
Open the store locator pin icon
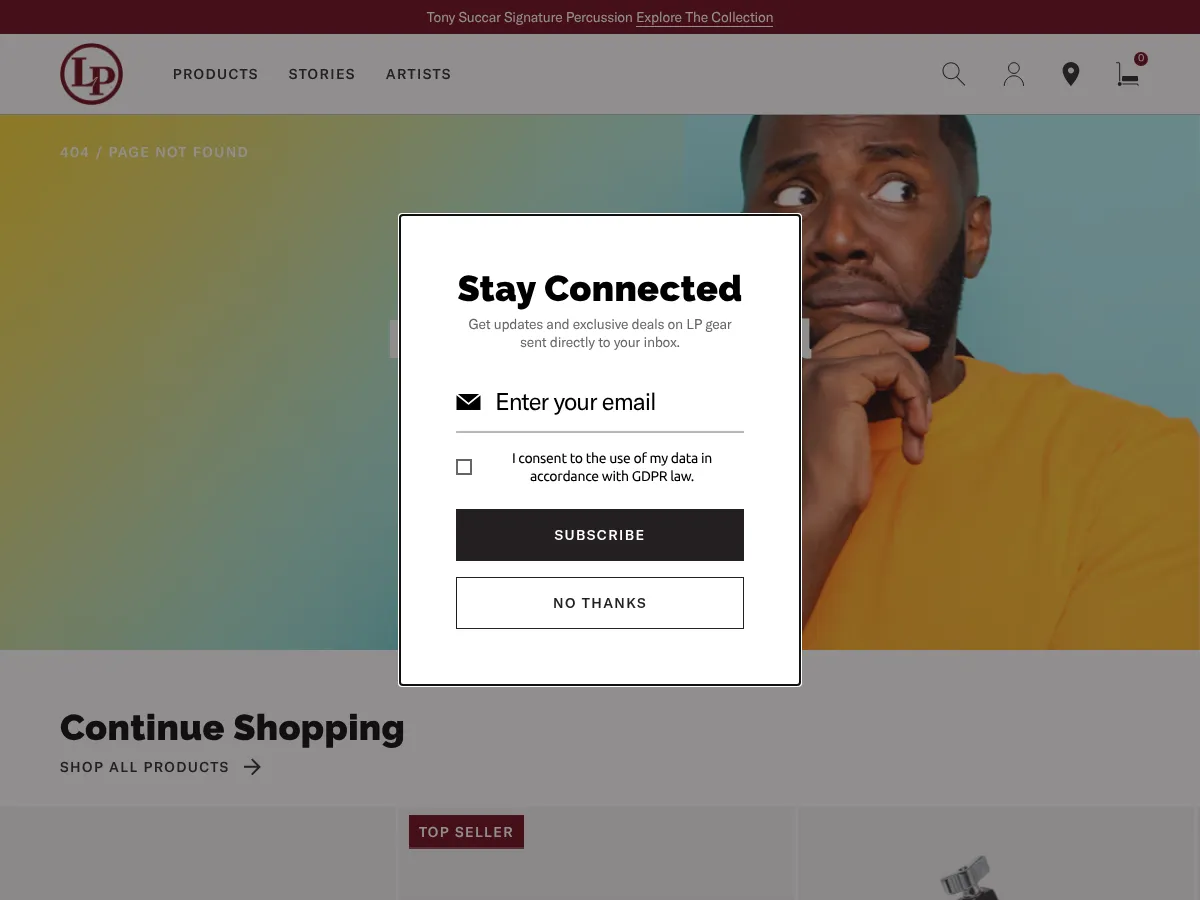pos(1071,74)
